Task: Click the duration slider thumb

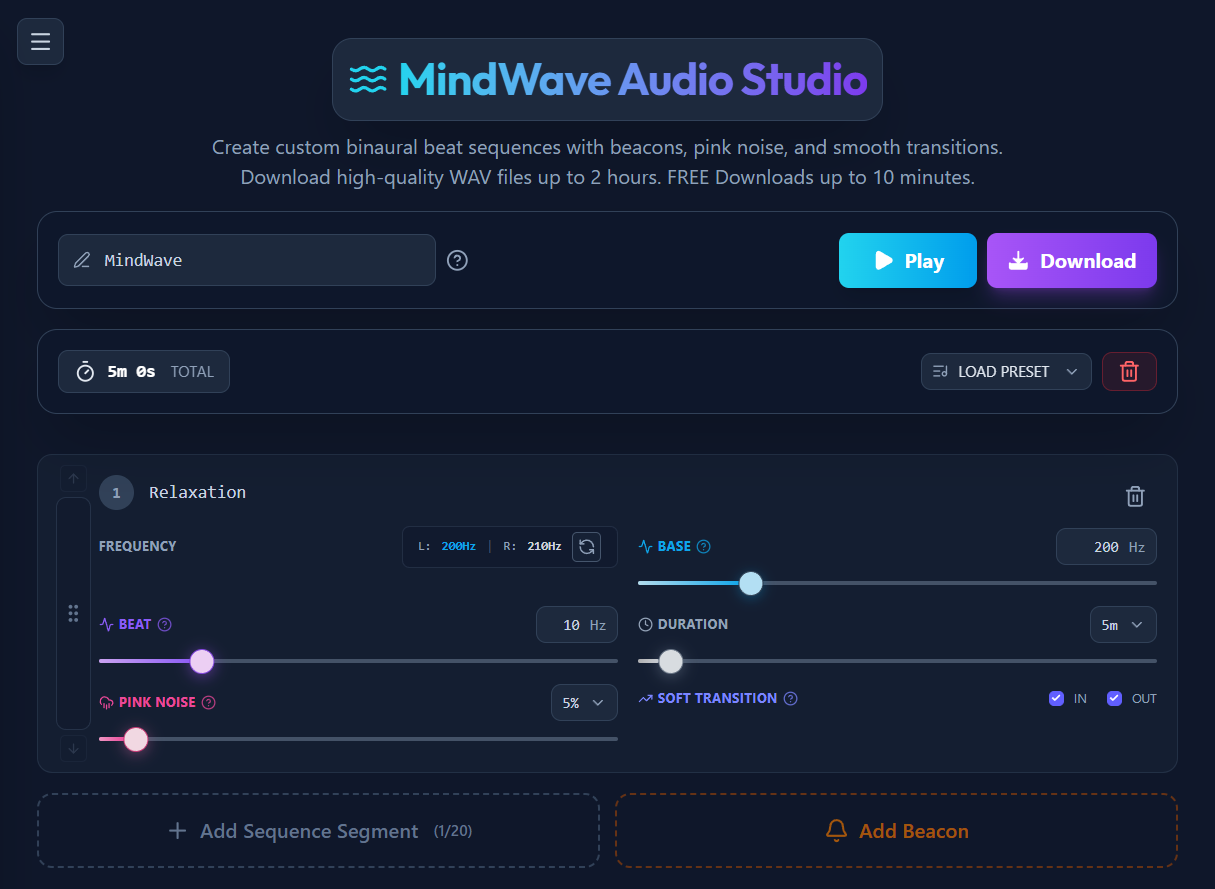Action: [x=671, y=661]
